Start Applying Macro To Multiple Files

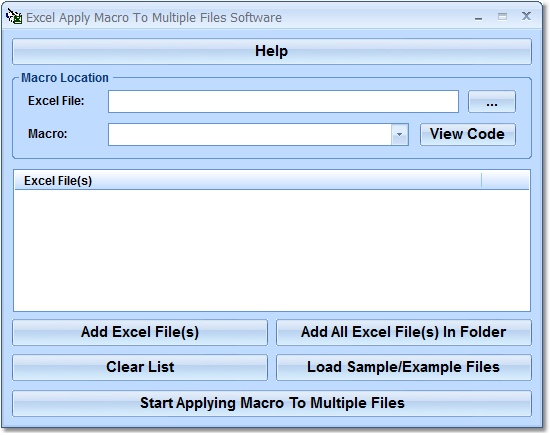pyautogui.click(x=272, y=403)
